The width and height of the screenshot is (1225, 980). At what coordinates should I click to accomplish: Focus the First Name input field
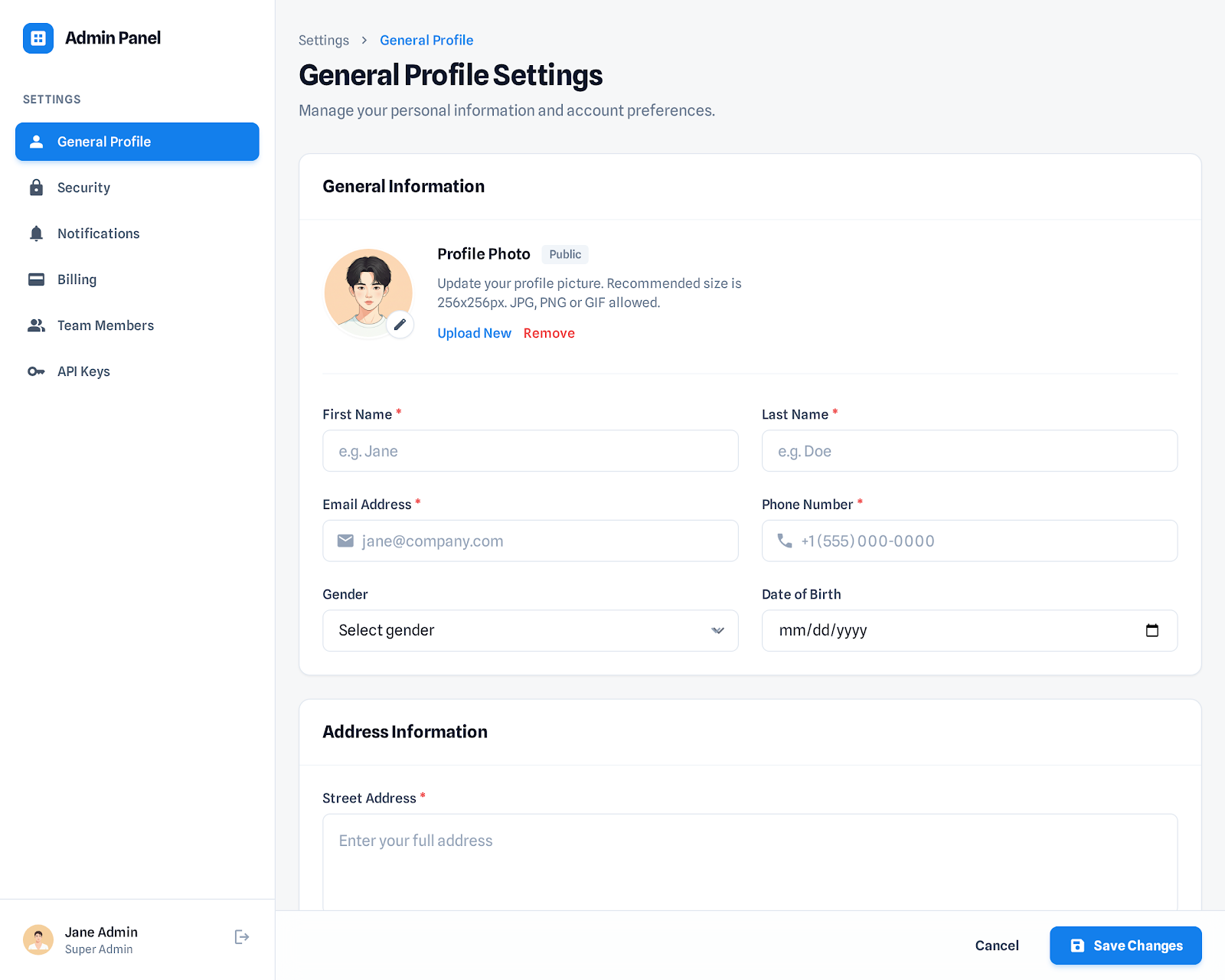click(x=530, y=451)
